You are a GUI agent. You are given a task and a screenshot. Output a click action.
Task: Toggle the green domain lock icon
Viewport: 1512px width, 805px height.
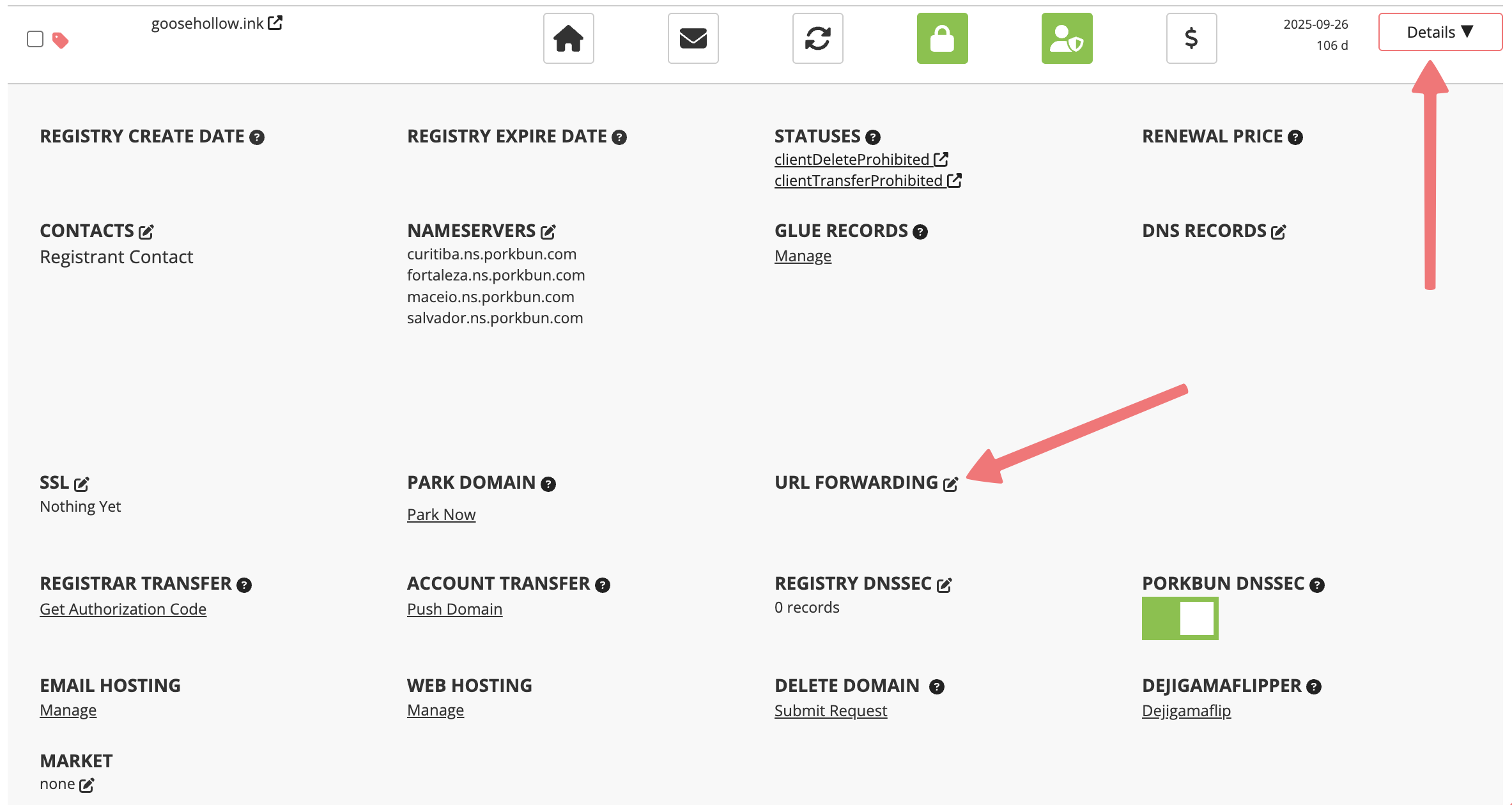click(942, 38)
